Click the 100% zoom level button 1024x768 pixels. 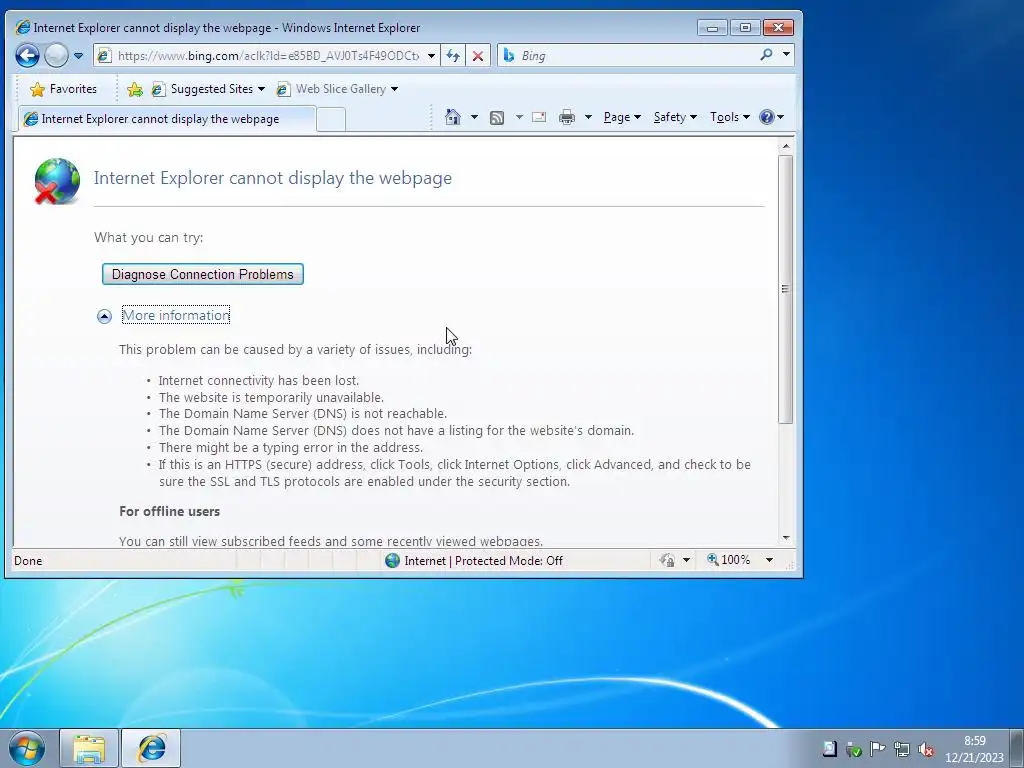point(728,560)
